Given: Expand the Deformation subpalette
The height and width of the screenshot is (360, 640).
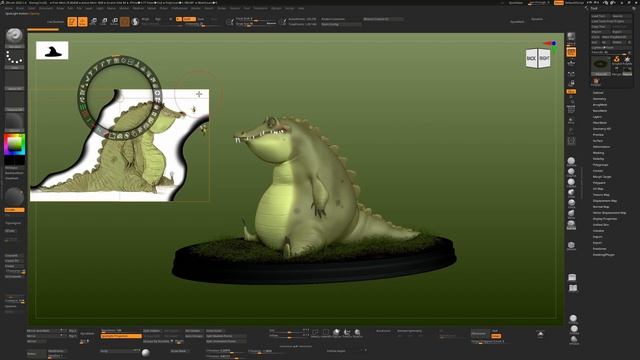Looking at the screenshot, I should [601, 147].
